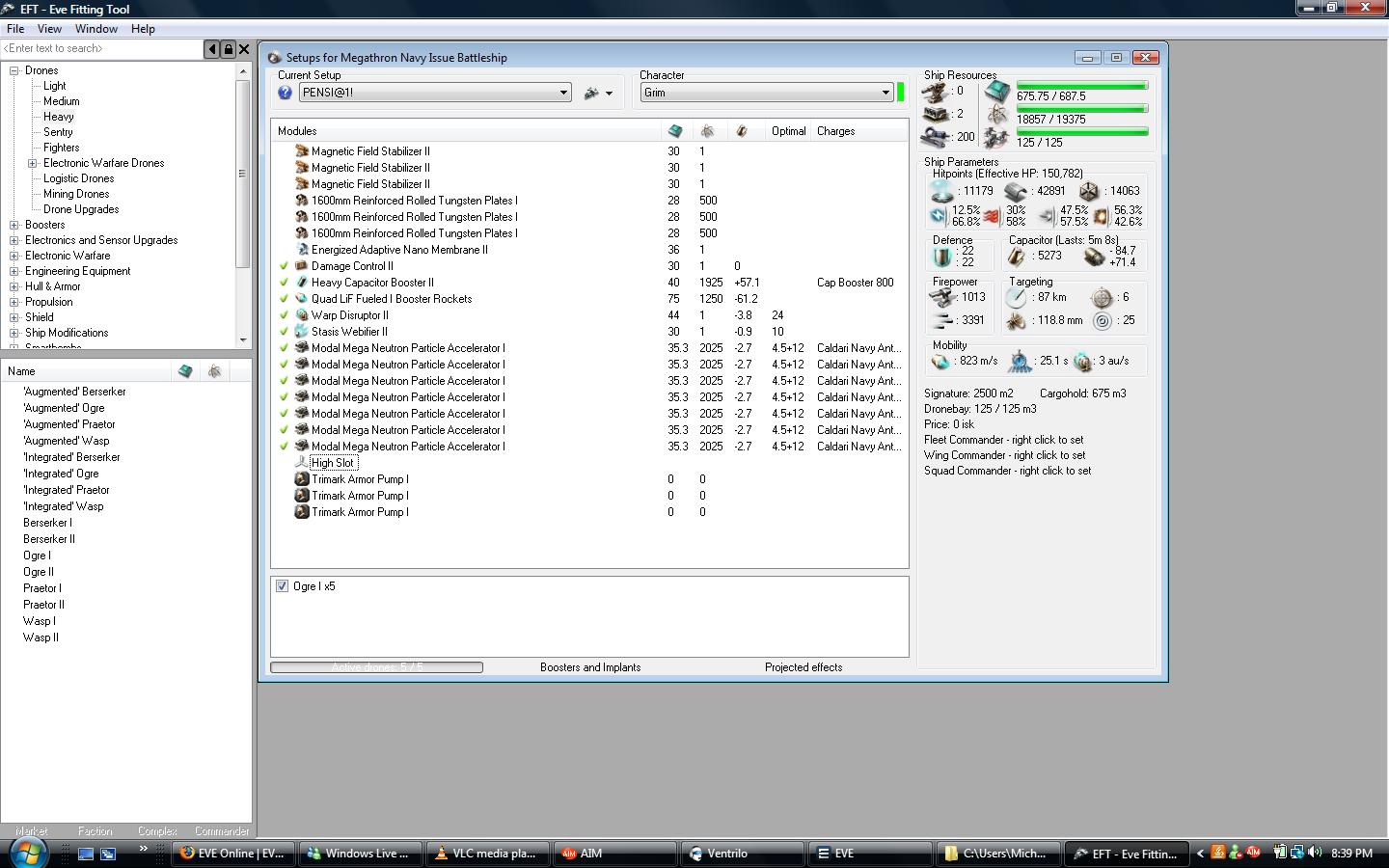Close the browser pane with X icon

[244, 49]
